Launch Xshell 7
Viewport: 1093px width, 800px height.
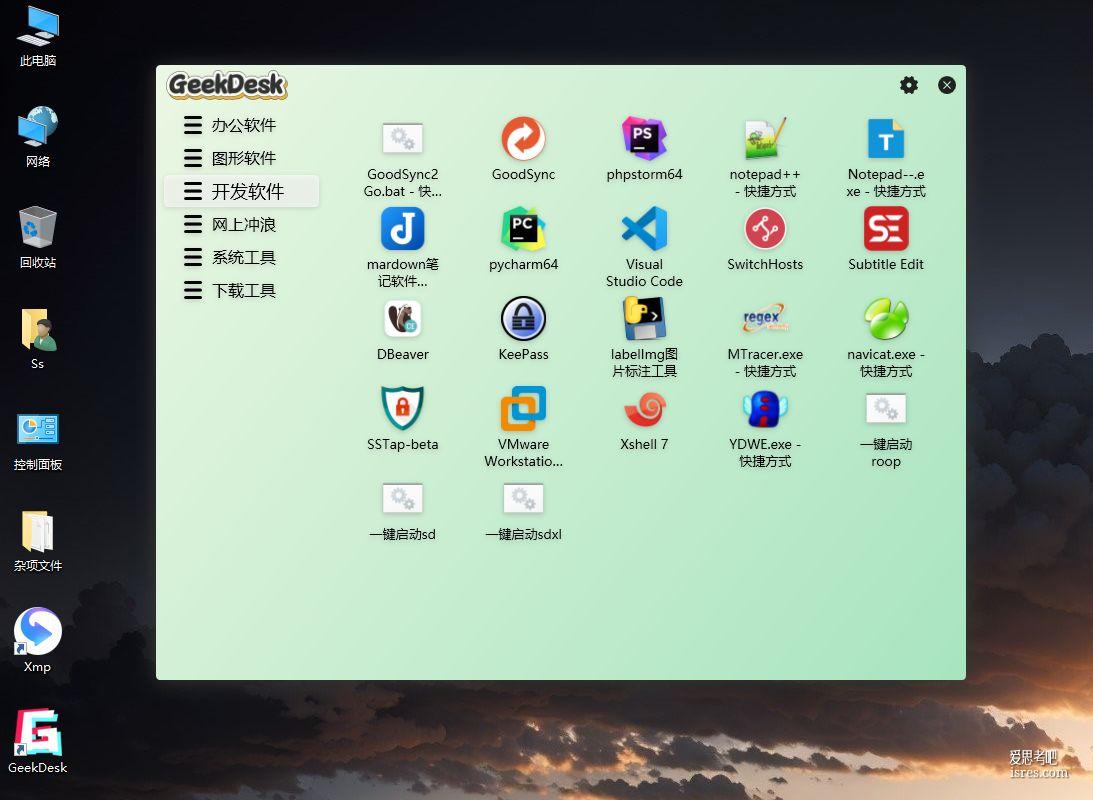(x=644, y=408)
